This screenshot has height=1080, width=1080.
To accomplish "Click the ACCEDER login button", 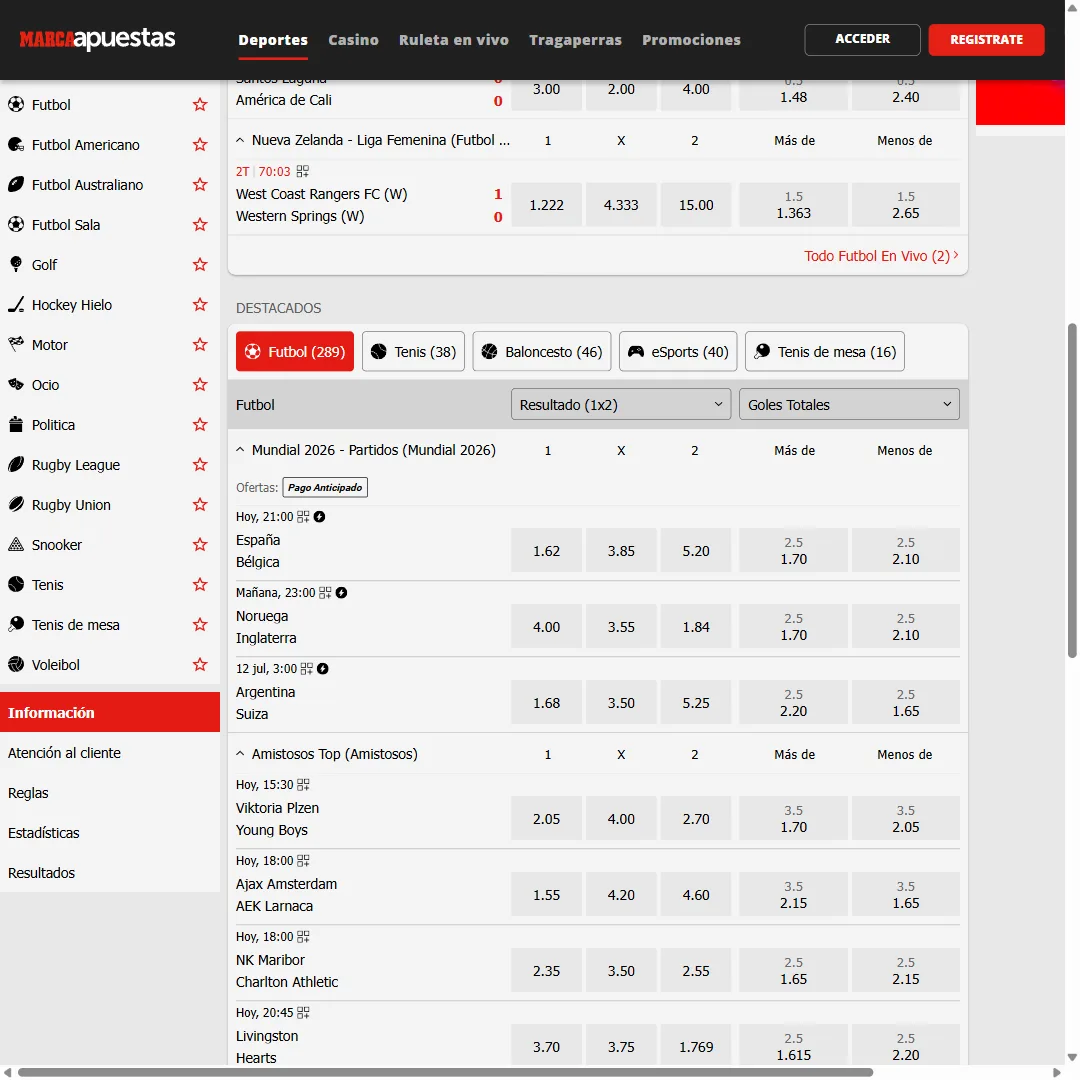I will (x=862, y=39).
